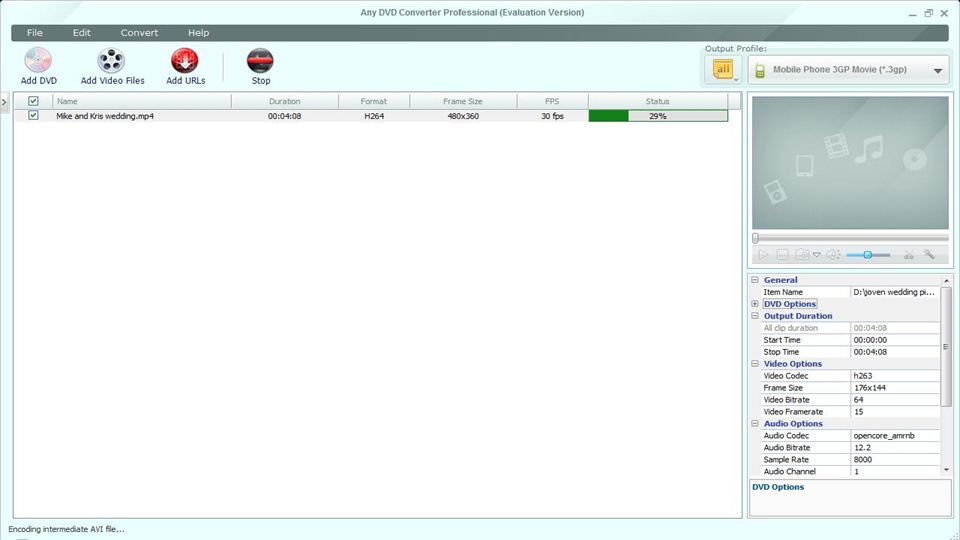
Task: Click the video preview area
Action: 850,162
